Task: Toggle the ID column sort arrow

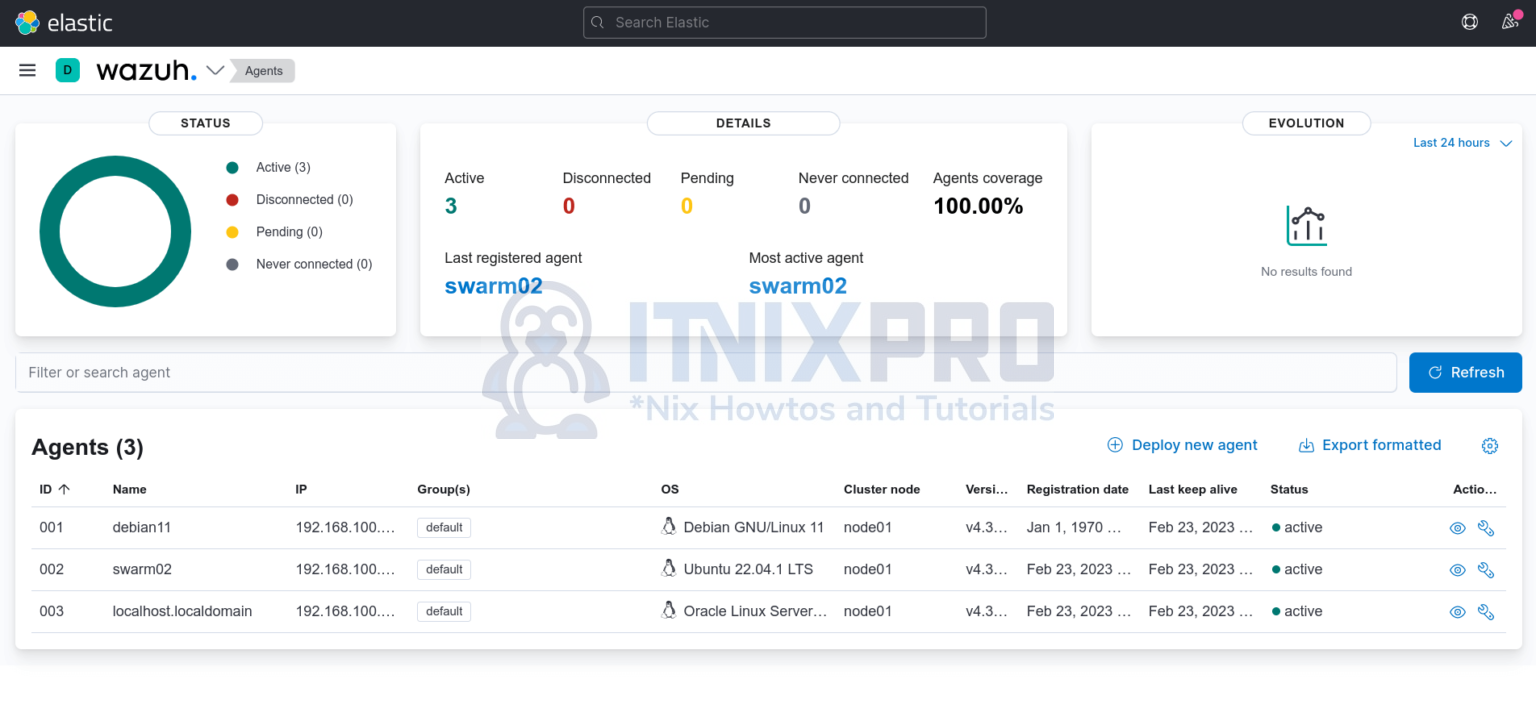Action: tap(65, 489)
